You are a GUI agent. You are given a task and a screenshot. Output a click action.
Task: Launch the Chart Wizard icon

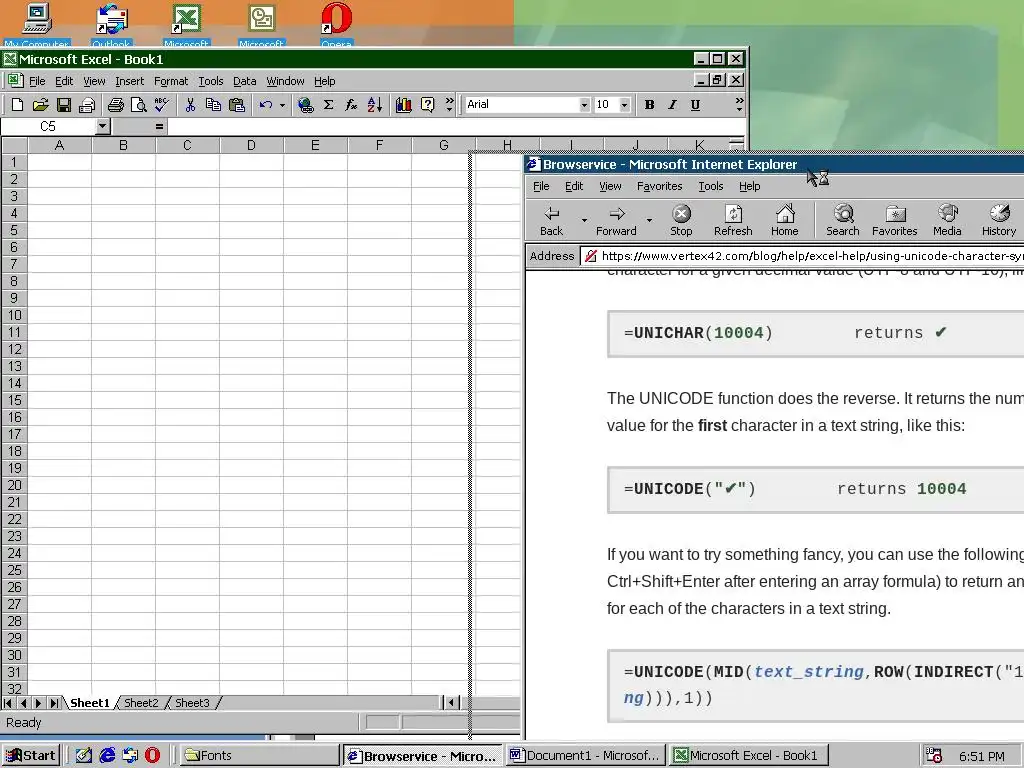(404, 104)
